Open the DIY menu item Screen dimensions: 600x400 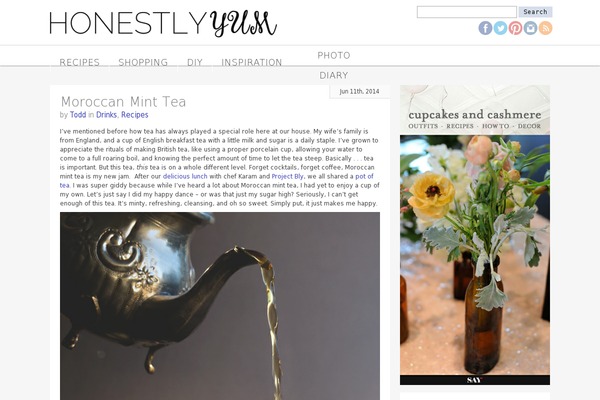[x=195, y=62]
